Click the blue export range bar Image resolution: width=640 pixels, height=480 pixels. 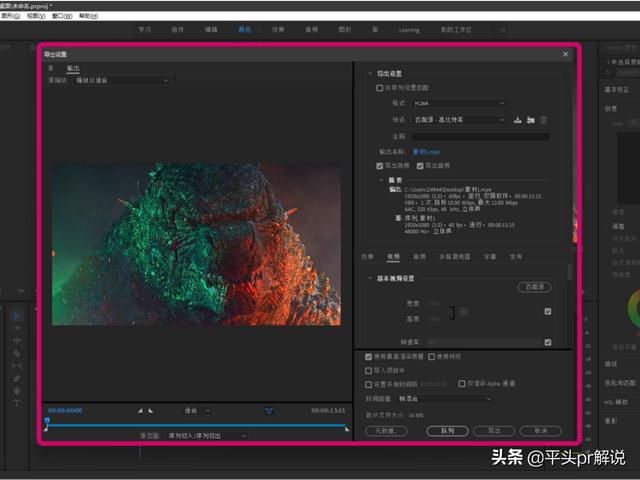click(x=196, y=425)
